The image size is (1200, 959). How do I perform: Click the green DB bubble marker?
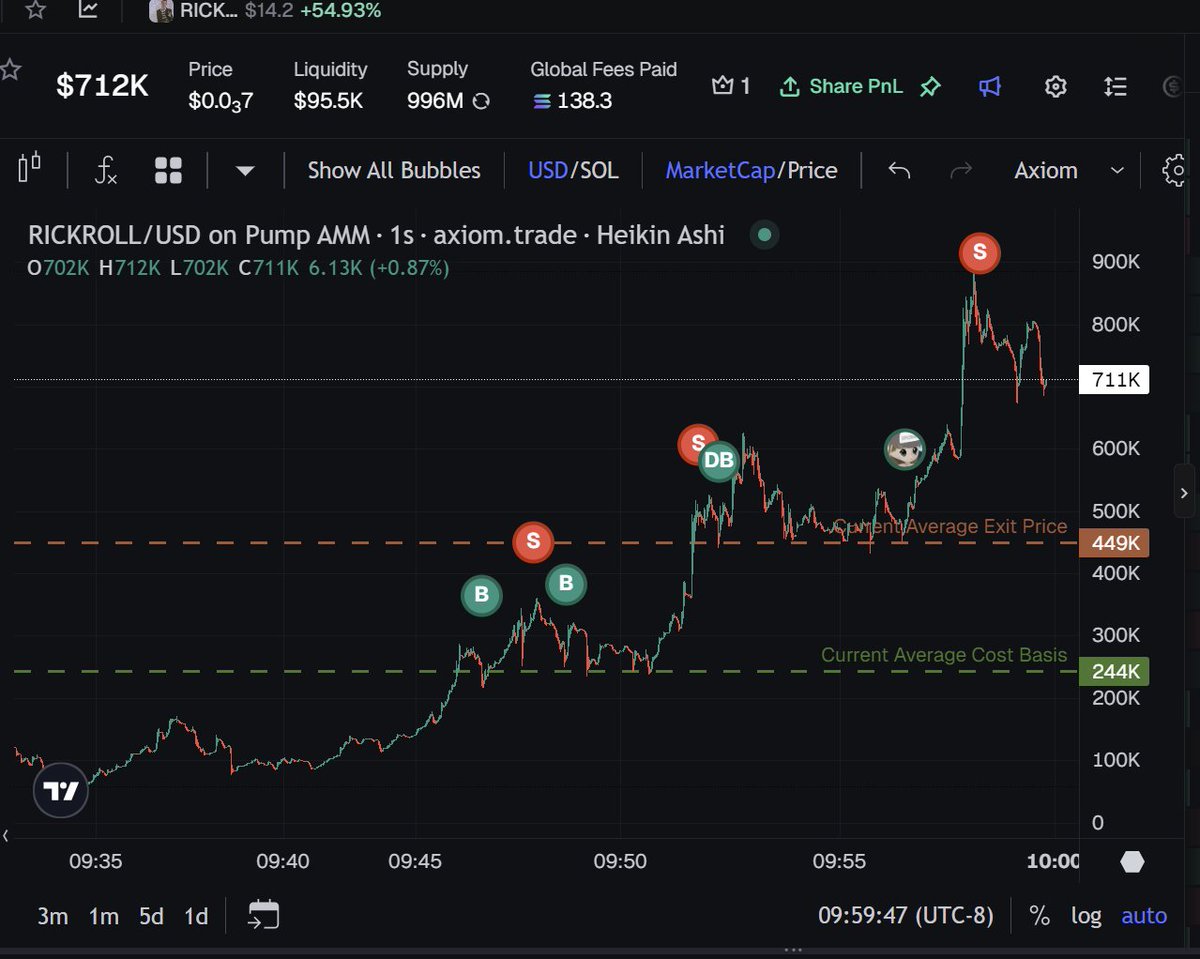(719, 461)
